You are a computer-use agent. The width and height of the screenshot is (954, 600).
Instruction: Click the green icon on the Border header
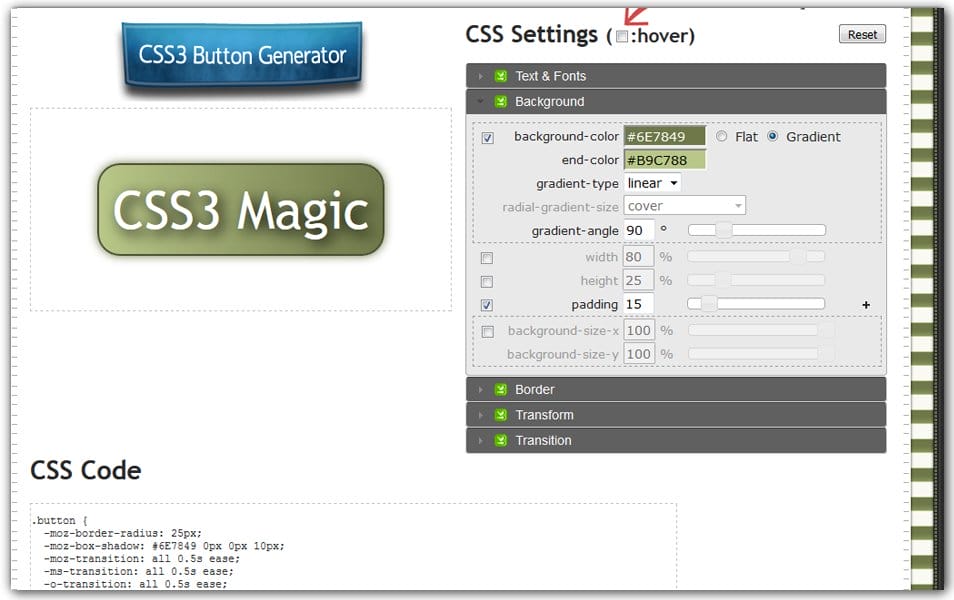coord(502,389)
